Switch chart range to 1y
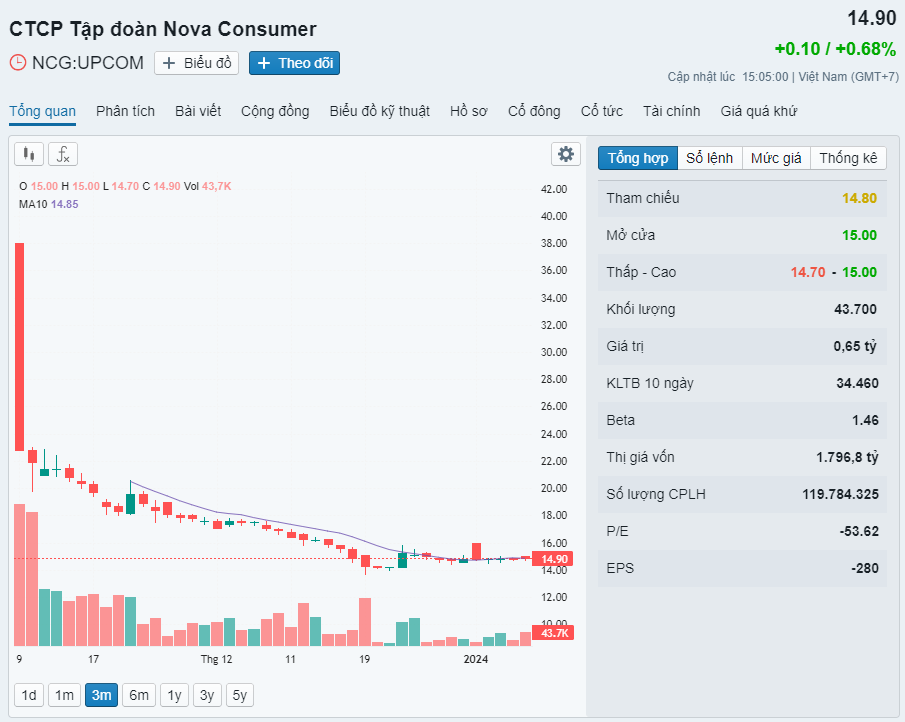The image size is (905, 722). coord(174,695)
